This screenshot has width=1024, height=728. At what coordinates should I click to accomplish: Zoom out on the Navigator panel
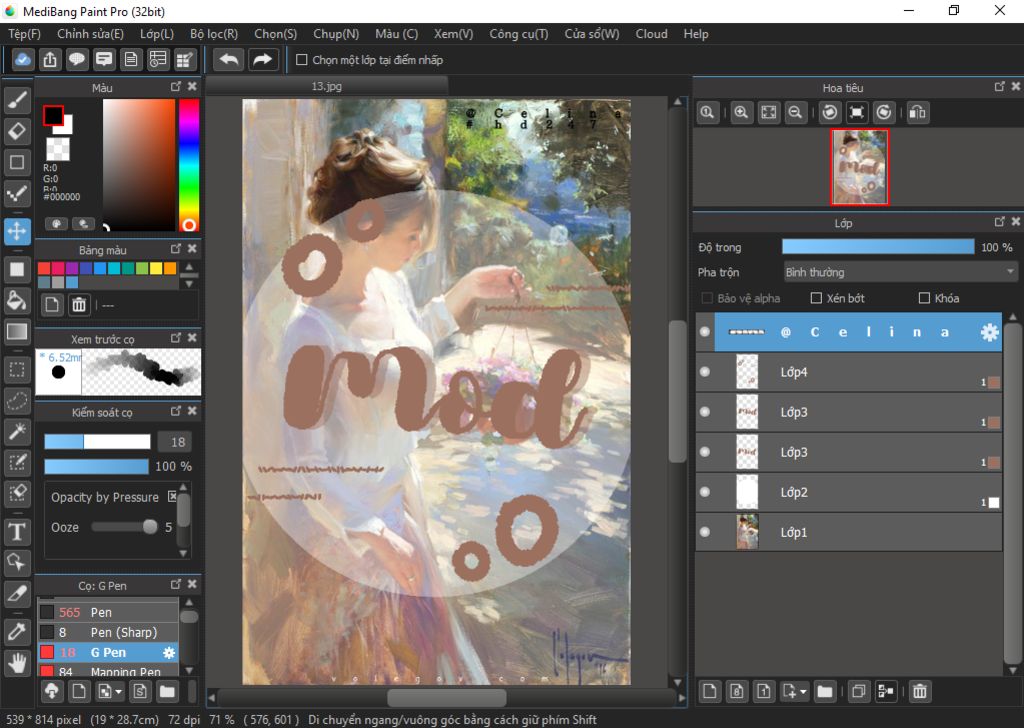pos(795,112)
